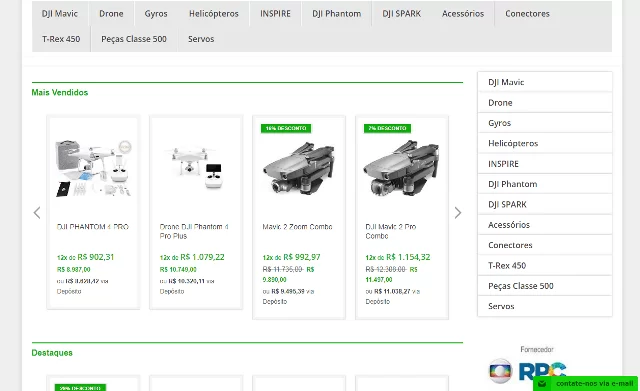Screen dimensions: 640x391
Task: Select Gyros in the sidebar list
Action: point(545,123)
